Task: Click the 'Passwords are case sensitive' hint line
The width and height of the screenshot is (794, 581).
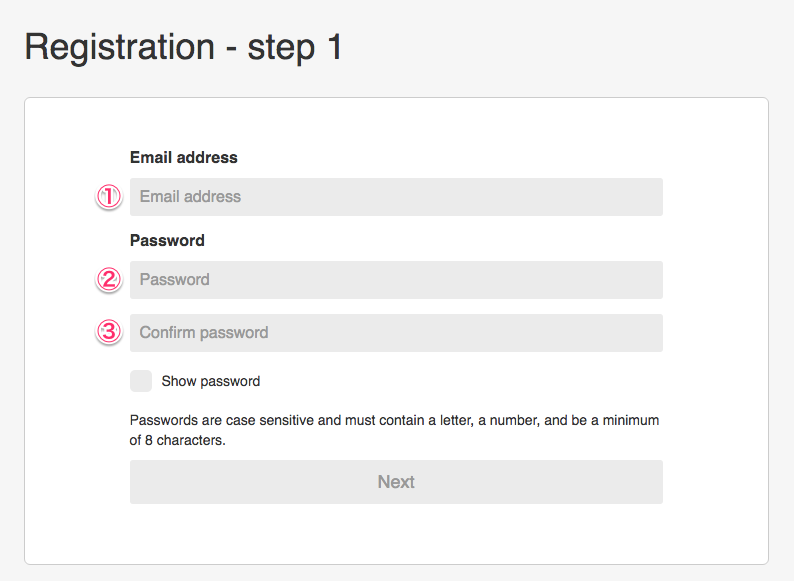Action: coord(394,420)
